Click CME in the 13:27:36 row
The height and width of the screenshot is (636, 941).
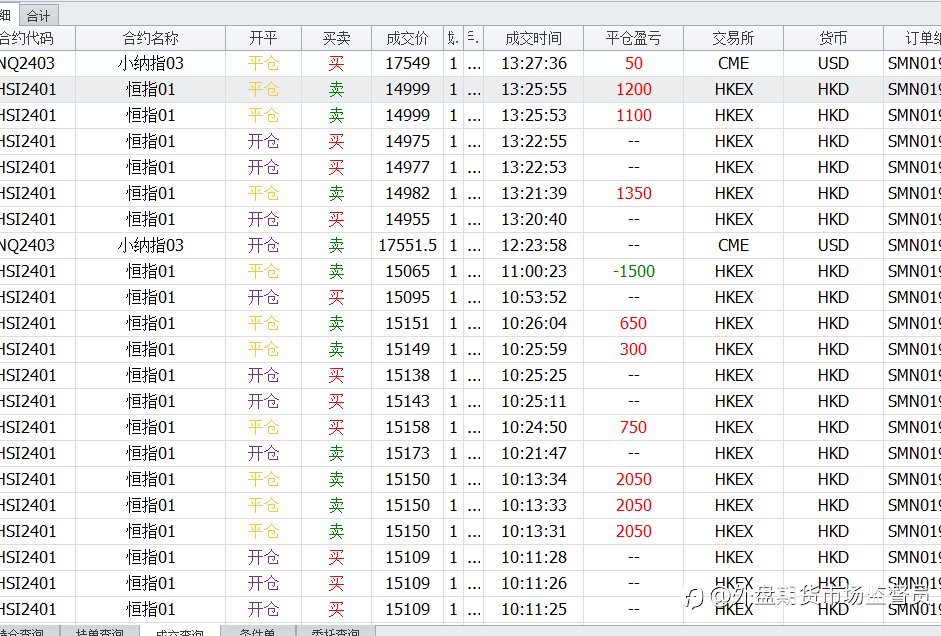[x=733, y=64]
